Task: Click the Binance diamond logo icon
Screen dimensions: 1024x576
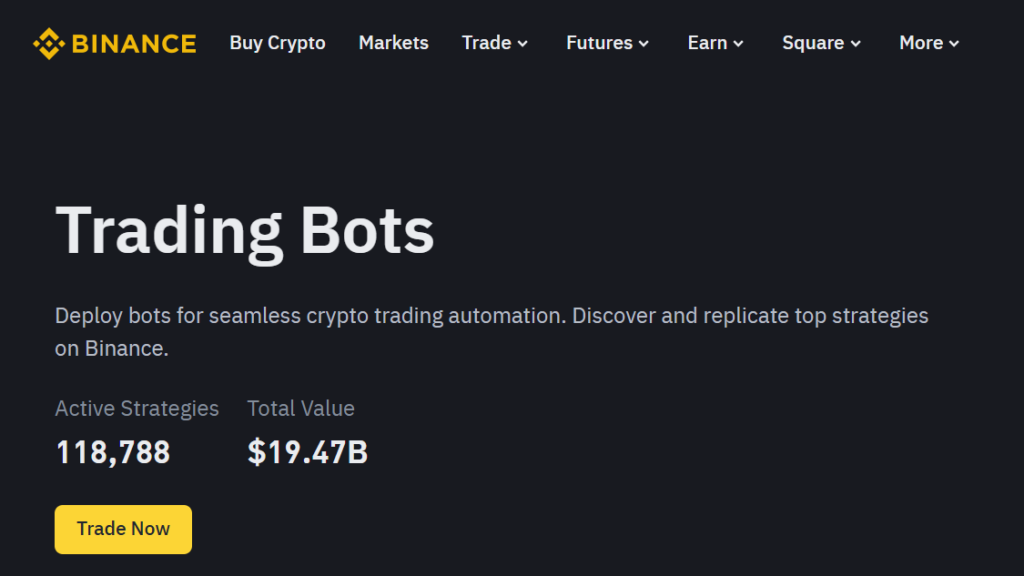Action: click(49, 44)
